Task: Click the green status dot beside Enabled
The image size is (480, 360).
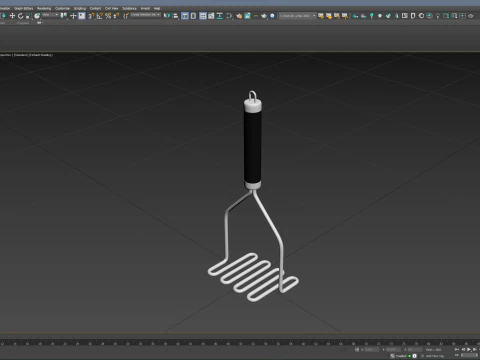Action: (x=409, y=356)
